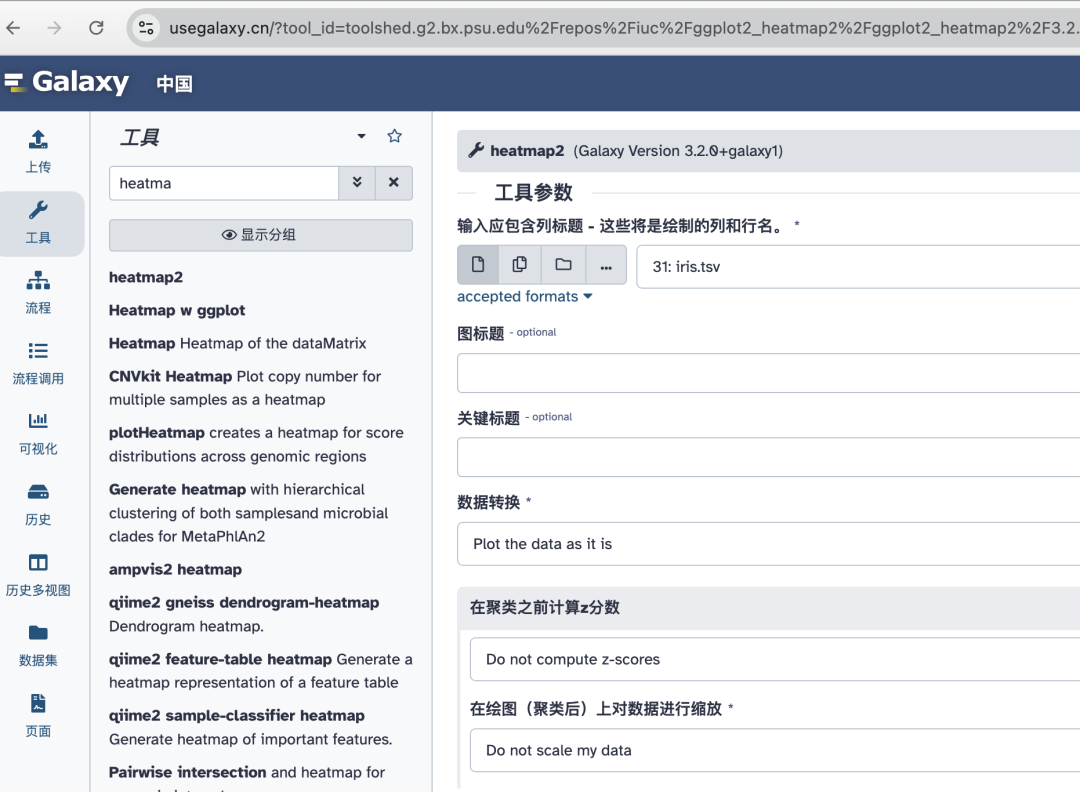
Task: Select single dataset input icon
Action: tap(478, 265)
